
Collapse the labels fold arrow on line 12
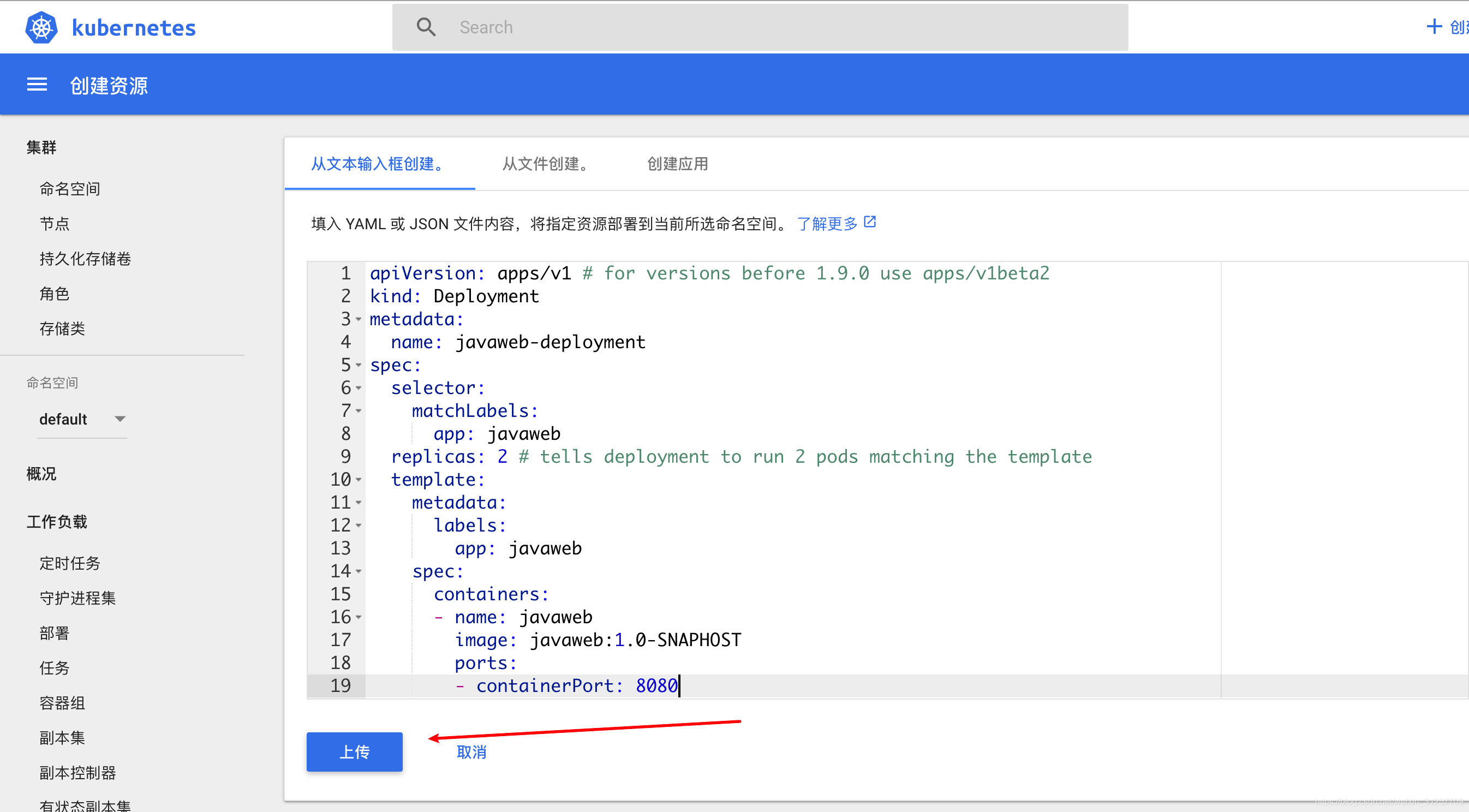(359, 525)
